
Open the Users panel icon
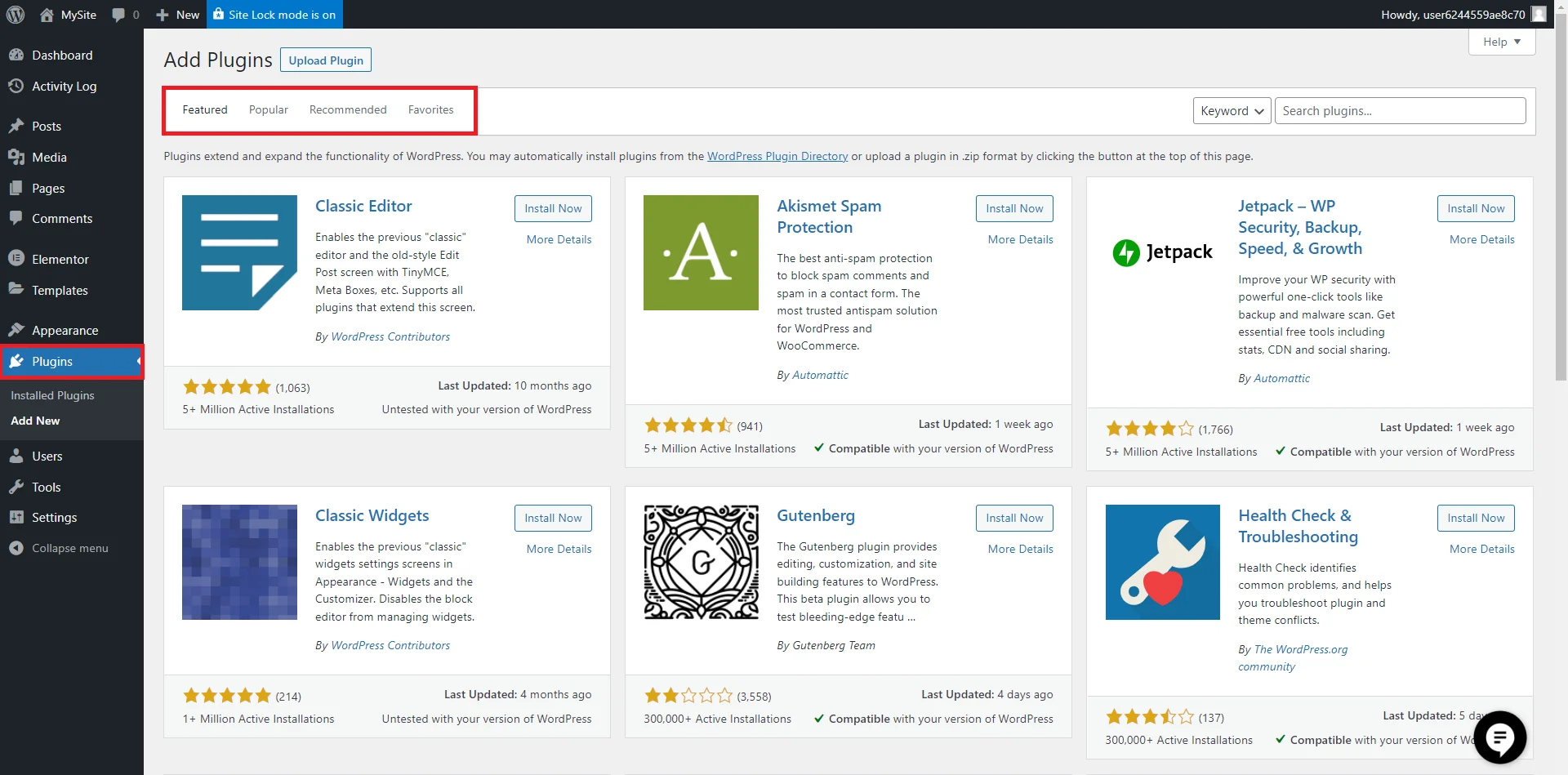(x=18, y=456)
